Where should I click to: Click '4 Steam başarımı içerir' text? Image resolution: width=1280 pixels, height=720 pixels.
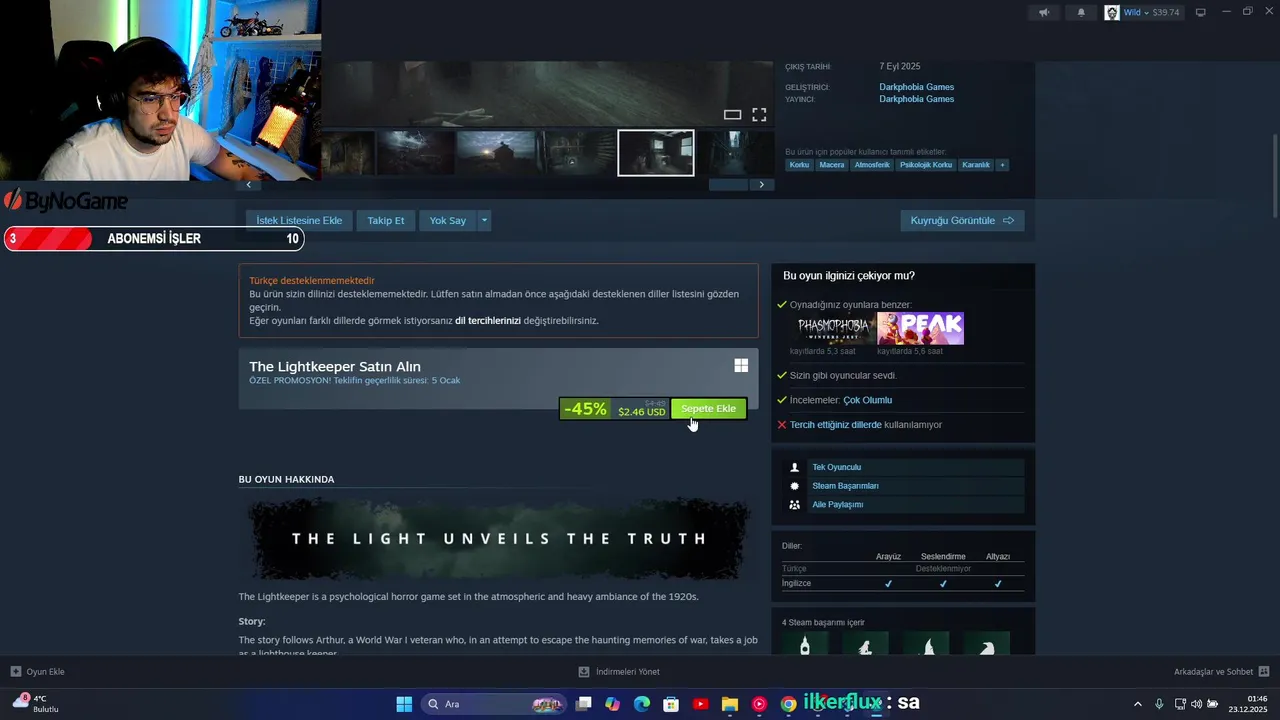click(823, 623)
